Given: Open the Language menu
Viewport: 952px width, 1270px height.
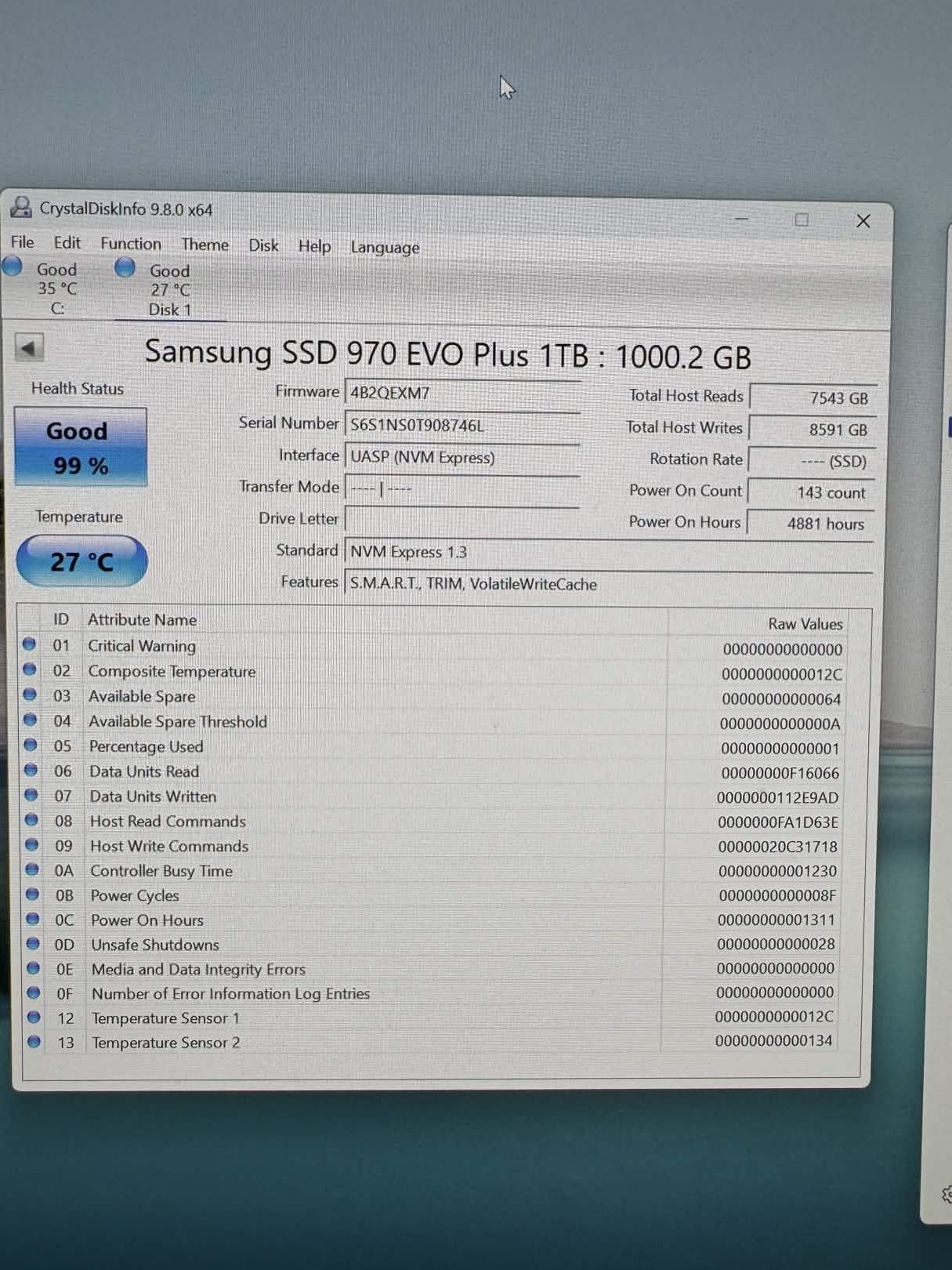Looking at the screenshot, I should coord(385,247).
